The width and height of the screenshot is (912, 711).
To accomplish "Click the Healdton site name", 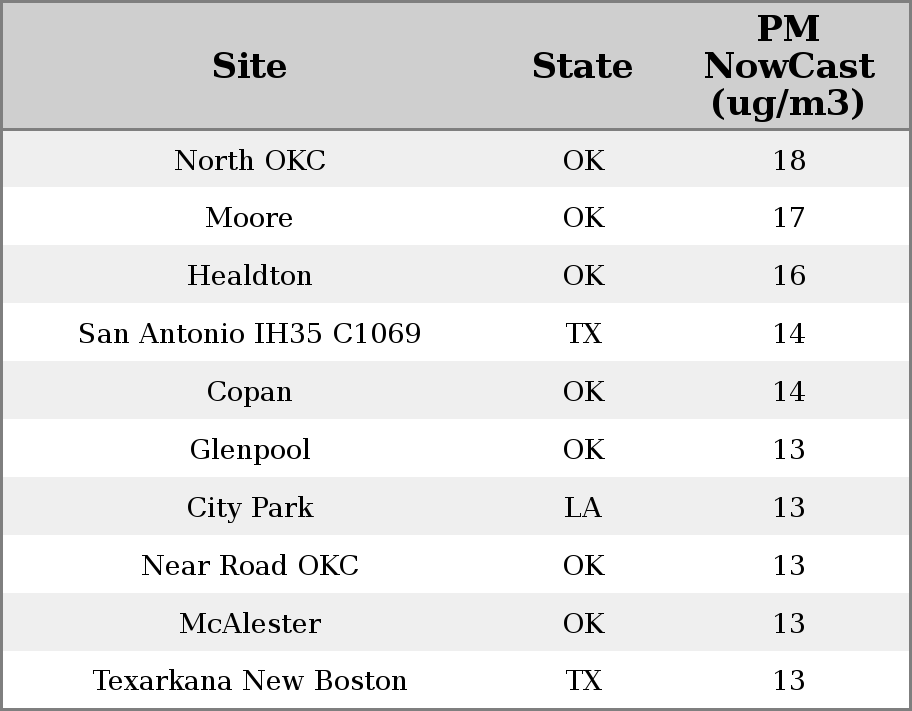I will 249,276.
